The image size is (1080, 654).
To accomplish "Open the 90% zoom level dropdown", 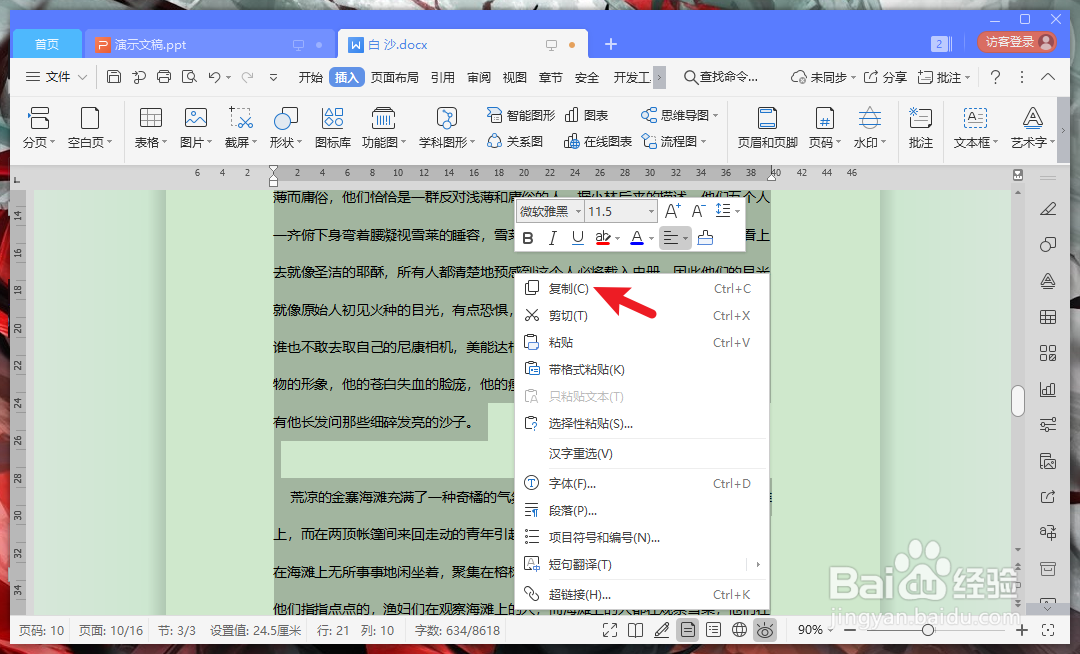I will pyautogui.click(x=816, y=630).
